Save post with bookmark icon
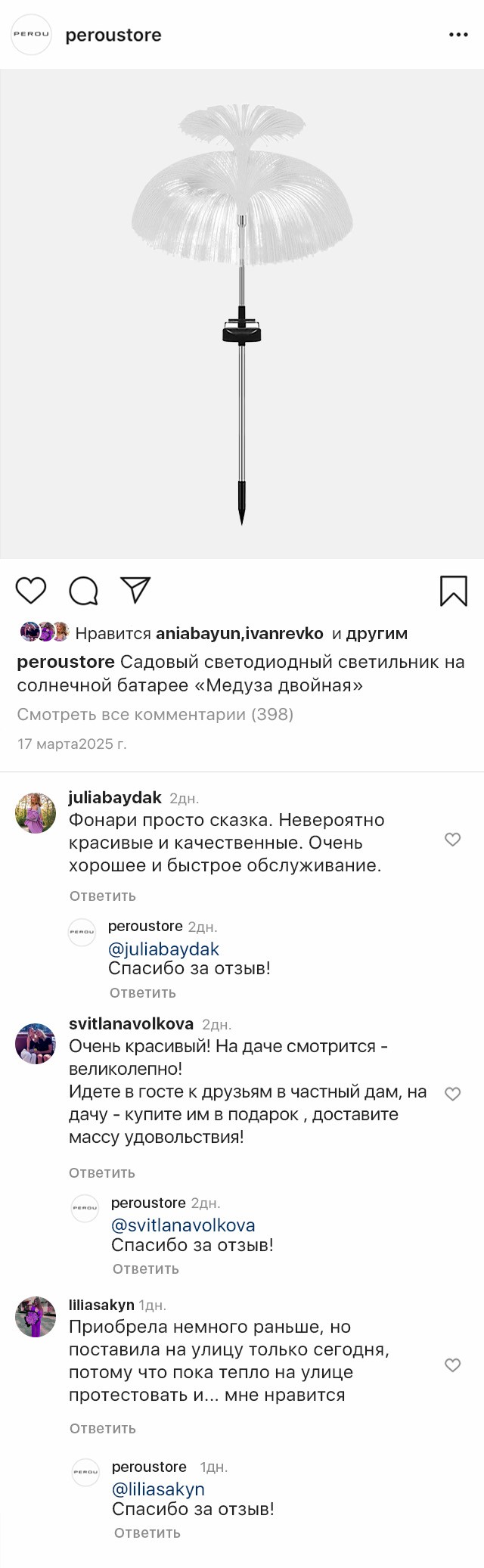The height and width of the screenshot is (1568, 484). pos(453,591)
